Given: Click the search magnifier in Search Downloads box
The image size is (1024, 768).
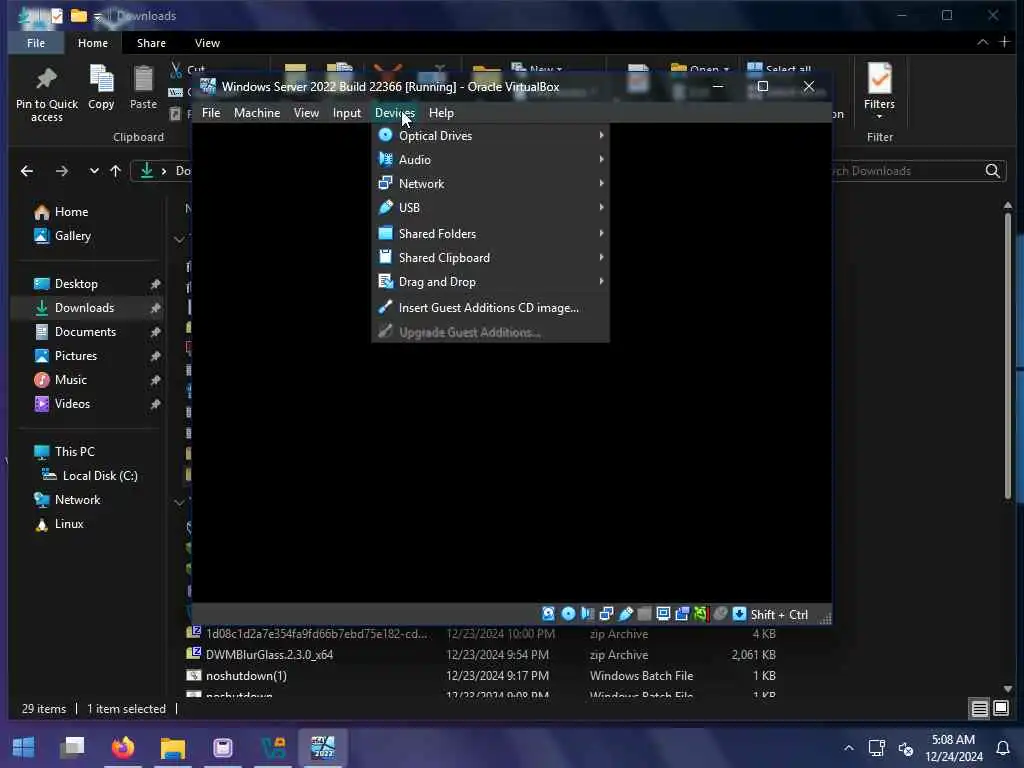Looking at the screenshot, I should tap(992, 171).
